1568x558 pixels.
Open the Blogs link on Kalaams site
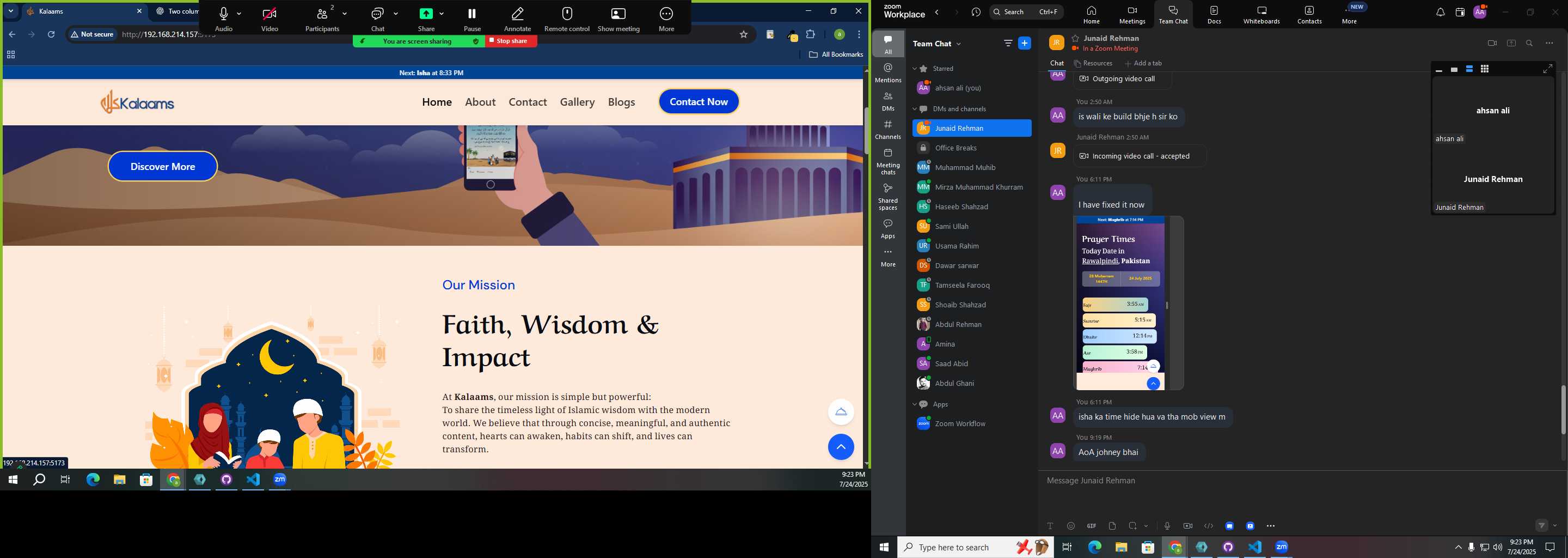click(621, 102)
